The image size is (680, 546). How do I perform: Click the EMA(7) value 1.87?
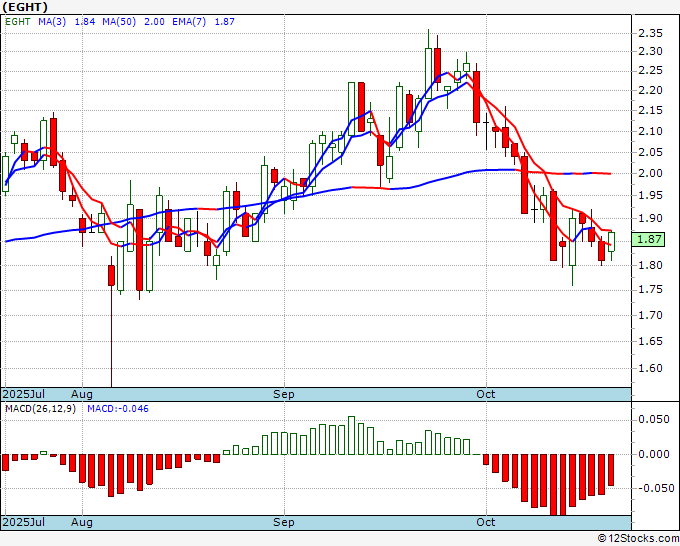click(225, 22)
